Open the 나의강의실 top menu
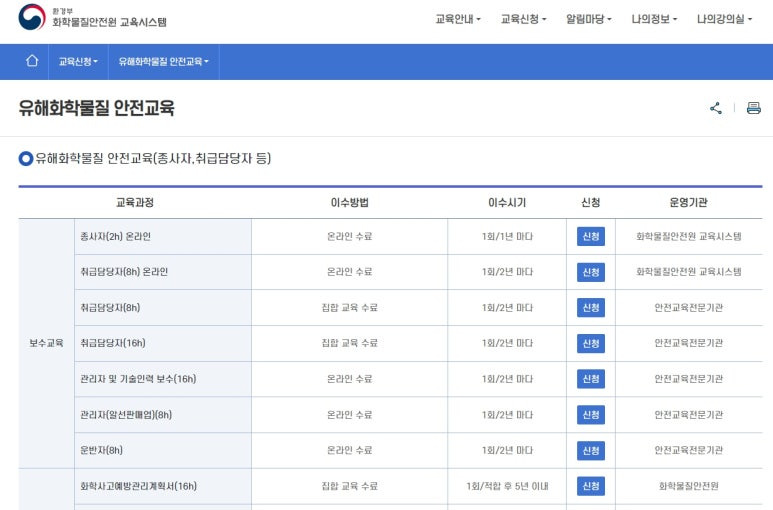The width and height of the screenshot is (773, 510). point(724,19)
